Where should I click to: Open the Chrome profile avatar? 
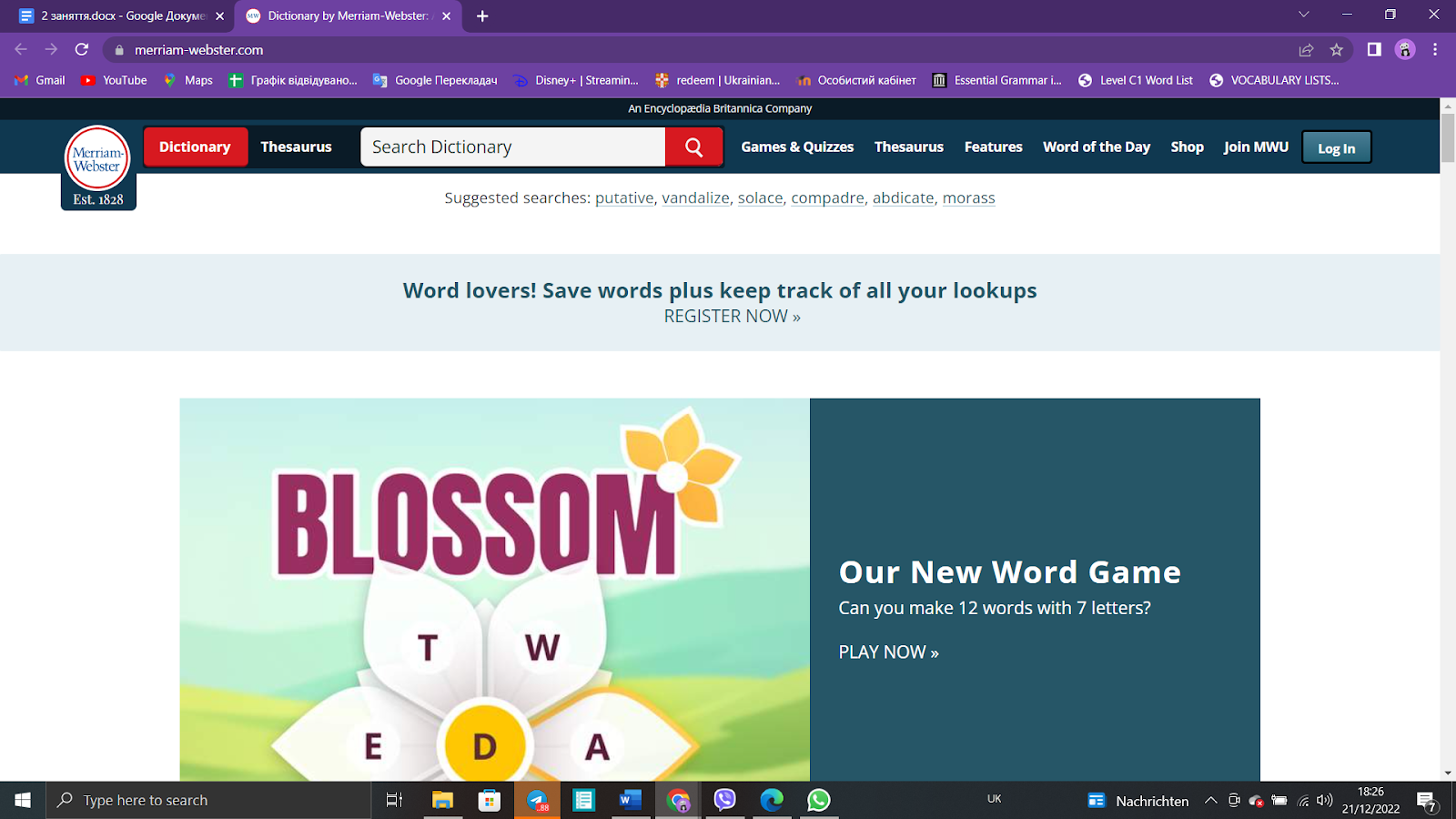tap(1405, 50)
